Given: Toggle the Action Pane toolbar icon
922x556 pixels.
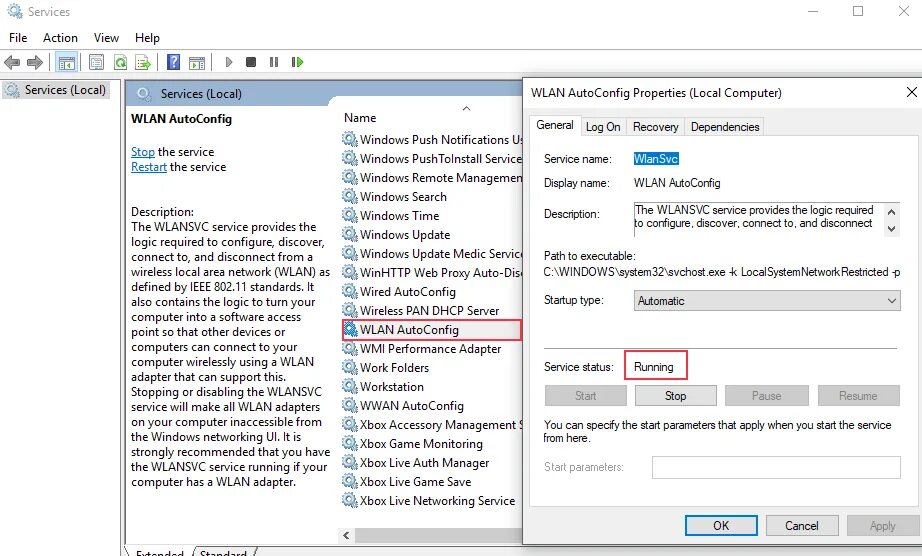Looking at the screenshot, I should [197, 62].
